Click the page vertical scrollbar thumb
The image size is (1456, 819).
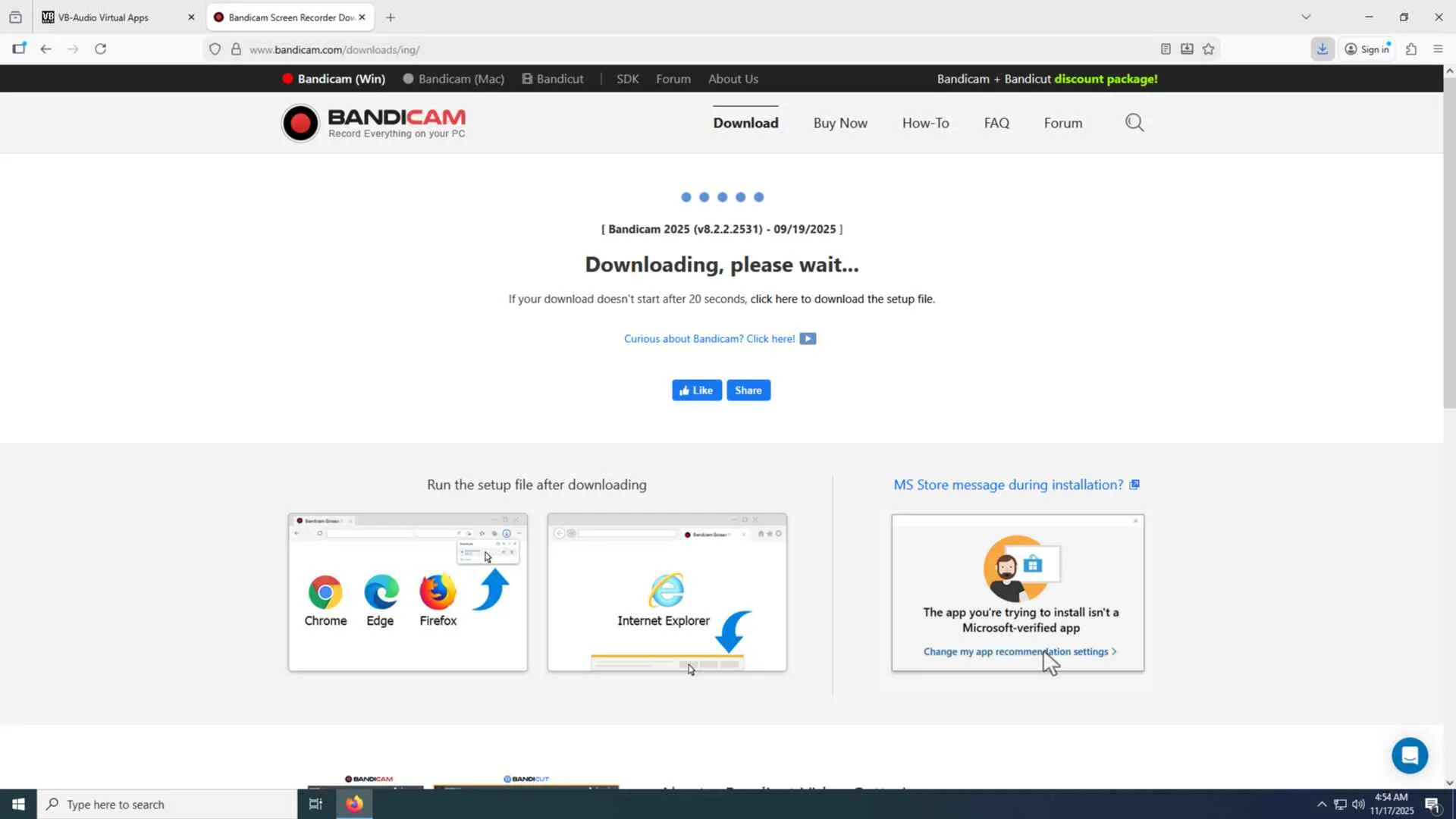pos(1449,243)
